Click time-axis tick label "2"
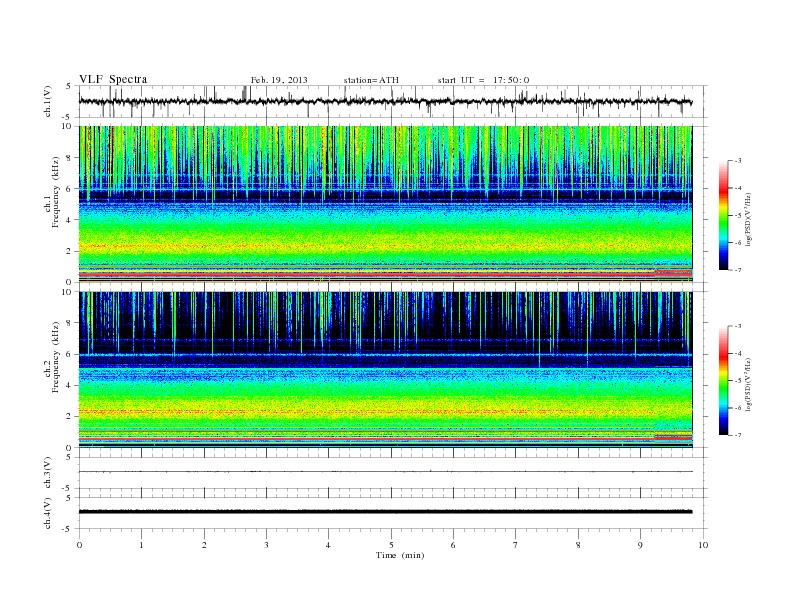792x612 pixels. point(204,545)
